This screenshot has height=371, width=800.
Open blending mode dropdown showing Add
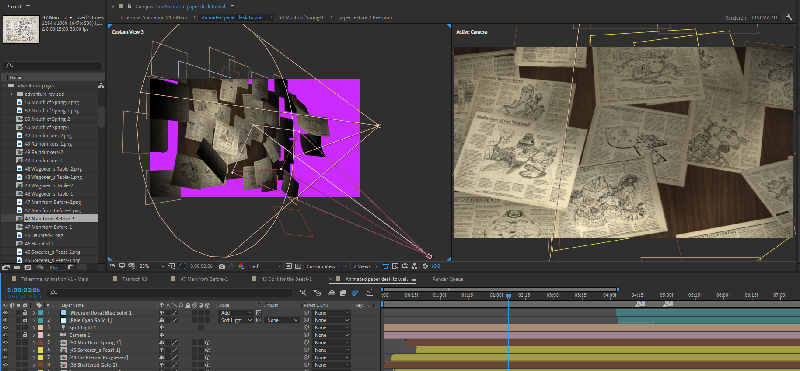pyautogui.click(x=235, y=312)
